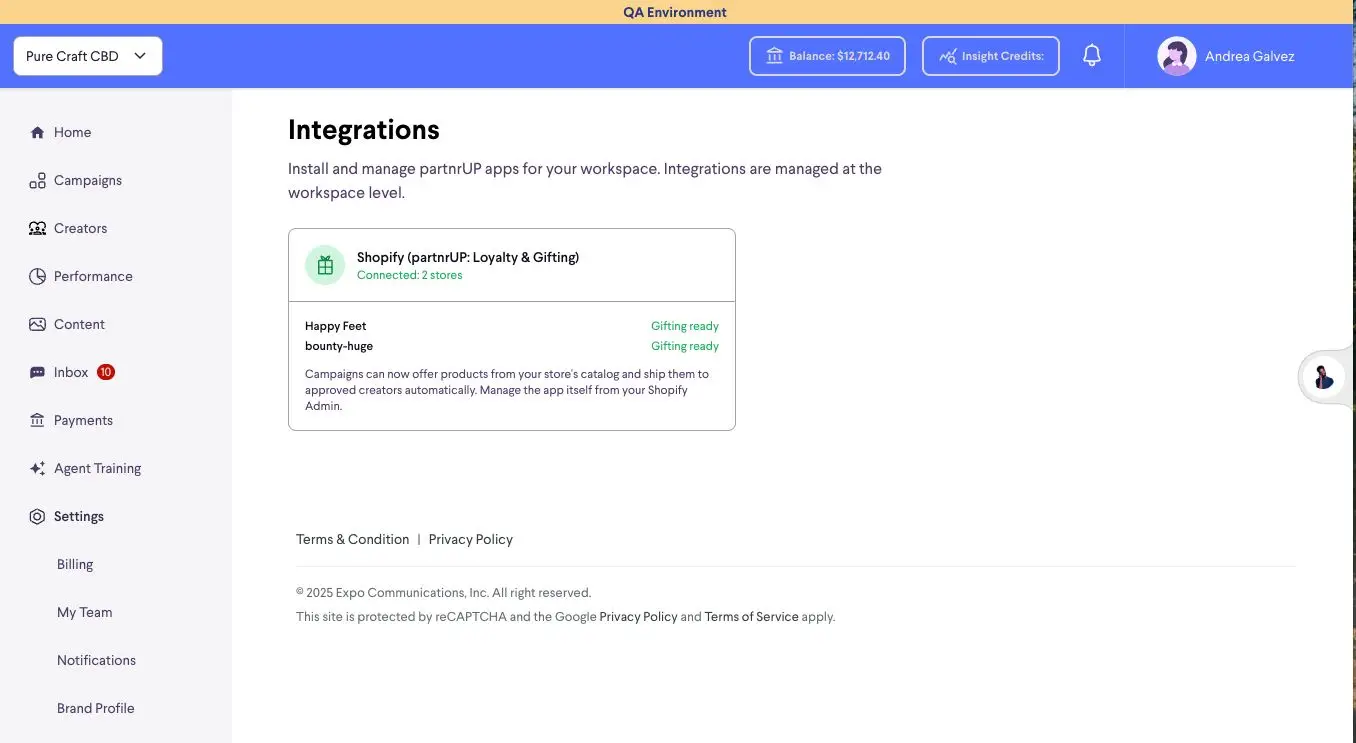This screenshot has width=1356, height=743.
Task: Click the Creators people icon
Action: pos(37,228)
